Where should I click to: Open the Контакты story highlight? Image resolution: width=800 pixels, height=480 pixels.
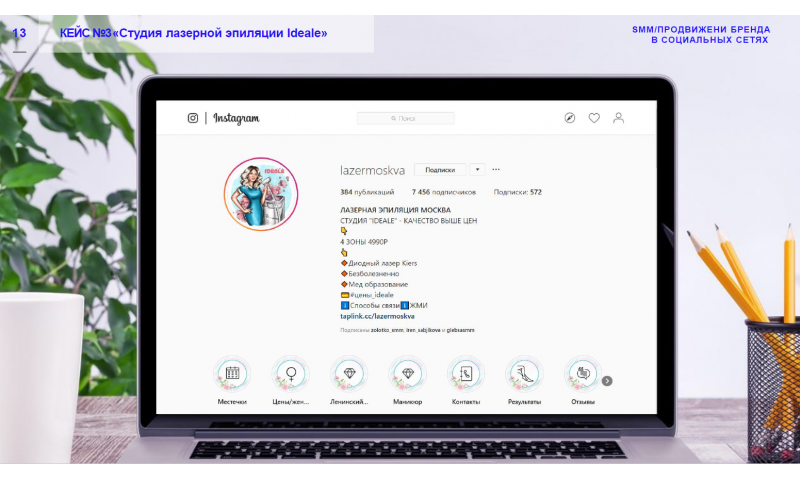coord(465,373)
